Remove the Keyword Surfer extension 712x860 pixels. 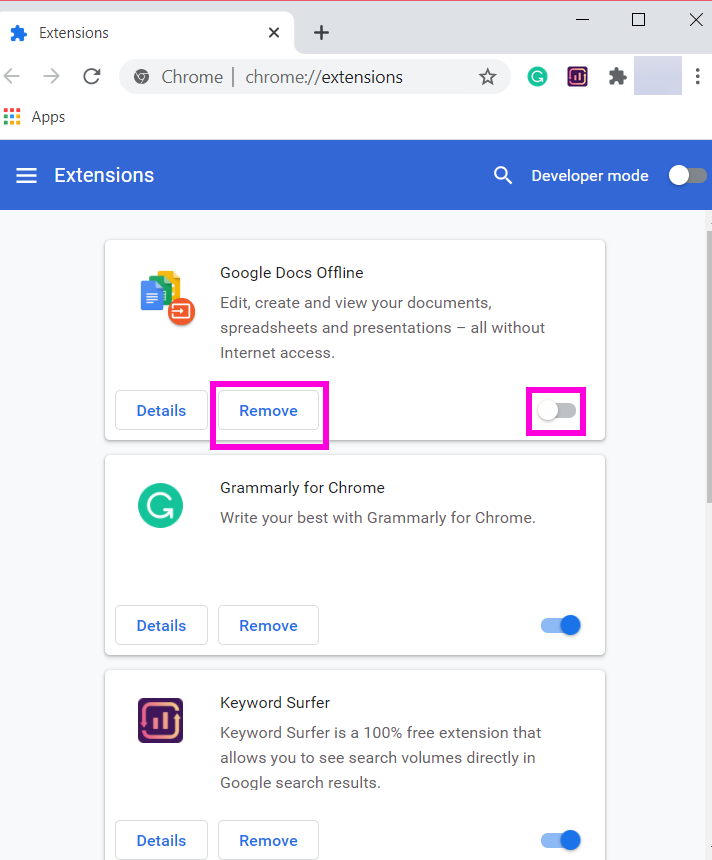[x=268, y=840]
